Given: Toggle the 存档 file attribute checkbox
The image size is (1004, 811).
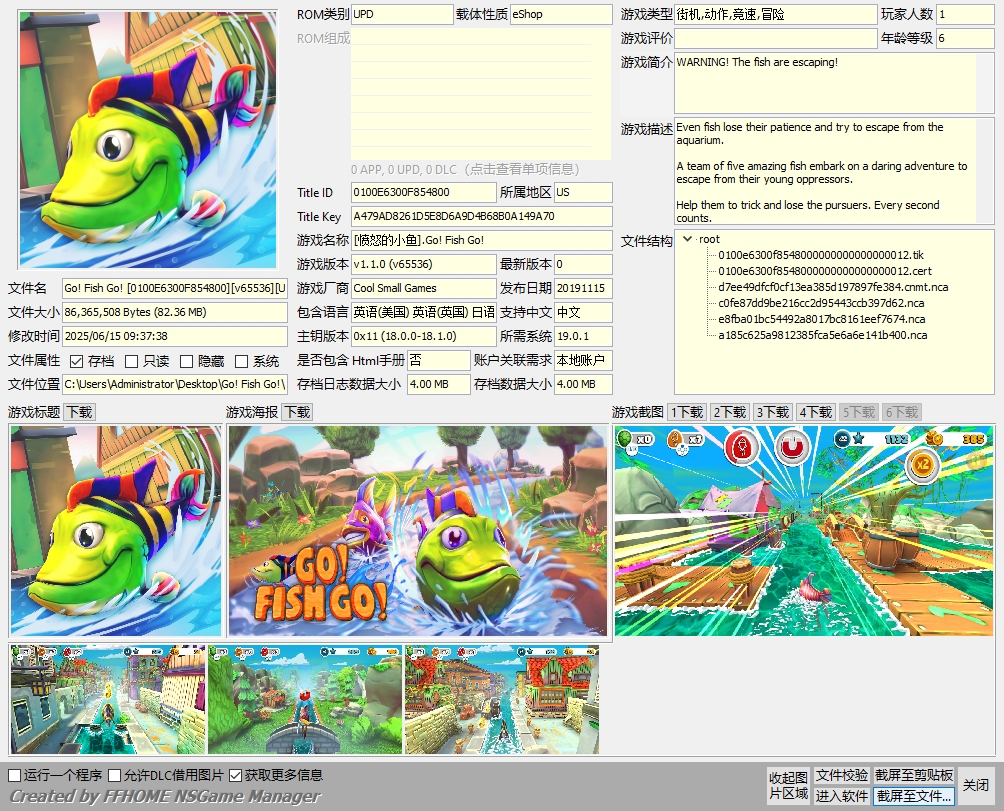Looking at the screenshot, I should click(77, 361).
